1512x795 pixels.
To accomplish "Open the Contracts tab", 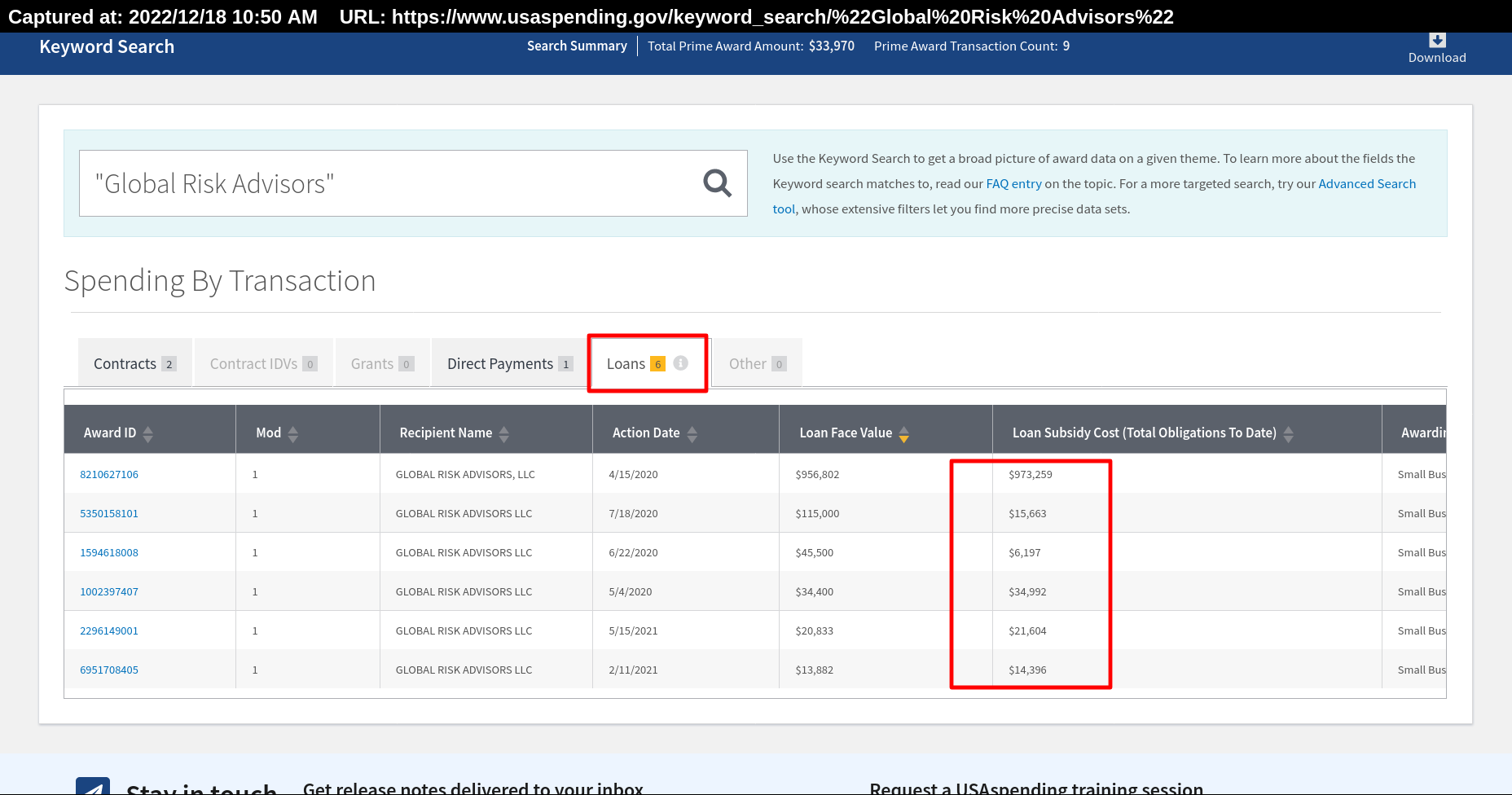I will pyautogui.click(x=134, y=363).
